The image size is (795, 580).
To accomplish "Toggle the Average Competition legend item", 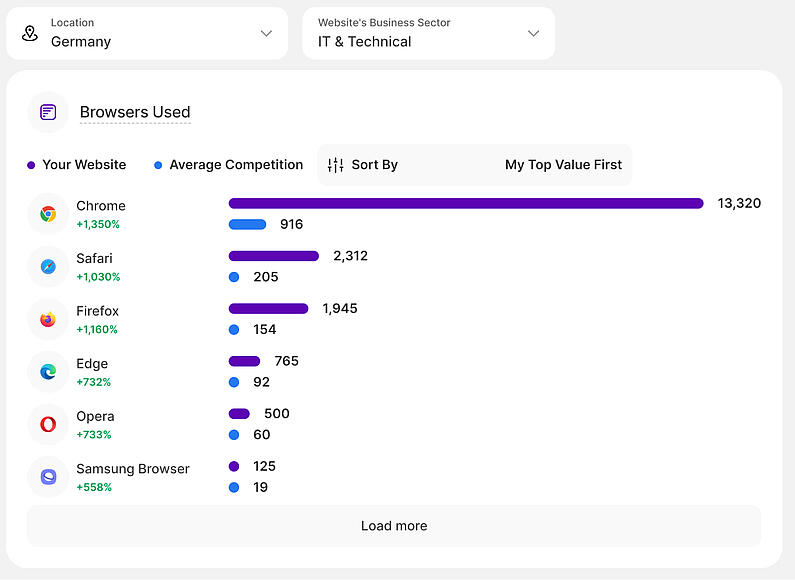I will point(228,165).
